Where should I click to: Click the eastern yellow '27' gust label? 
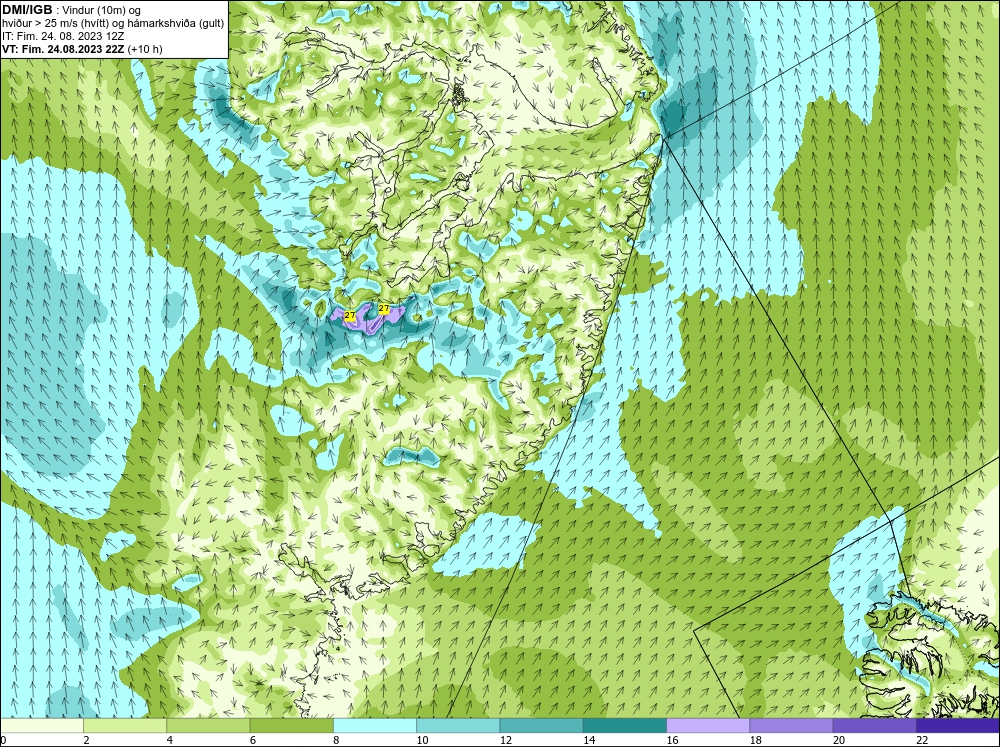click(384, 308)
